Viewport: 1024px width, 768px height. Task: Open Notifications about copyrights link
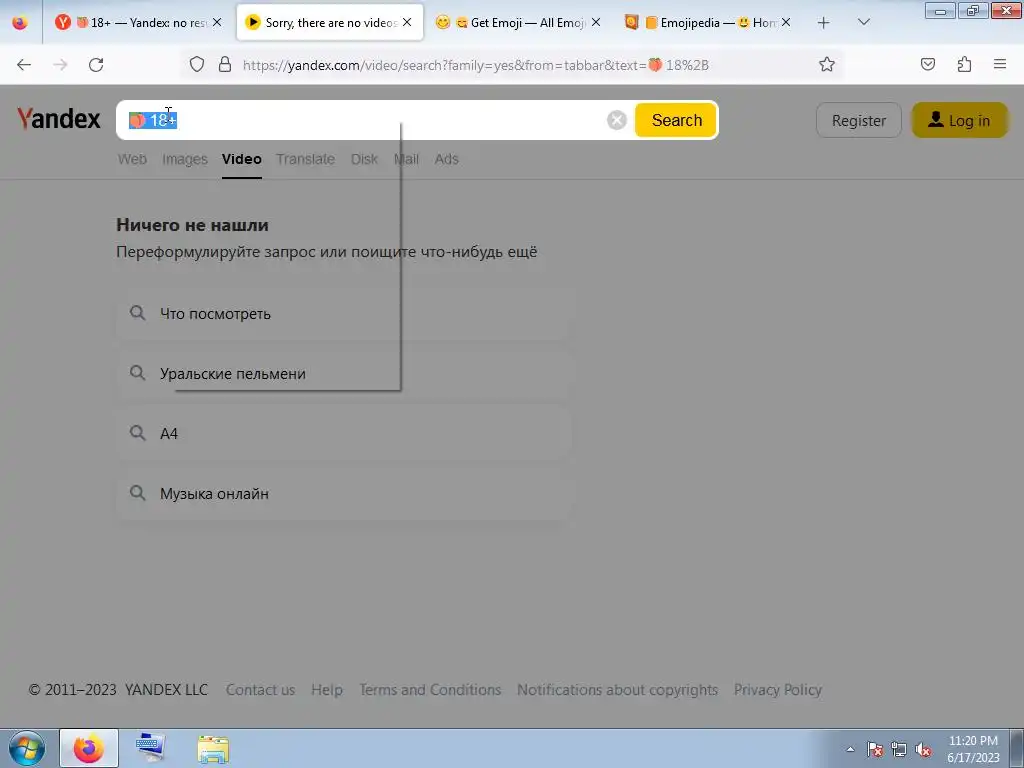coord(617,690)
